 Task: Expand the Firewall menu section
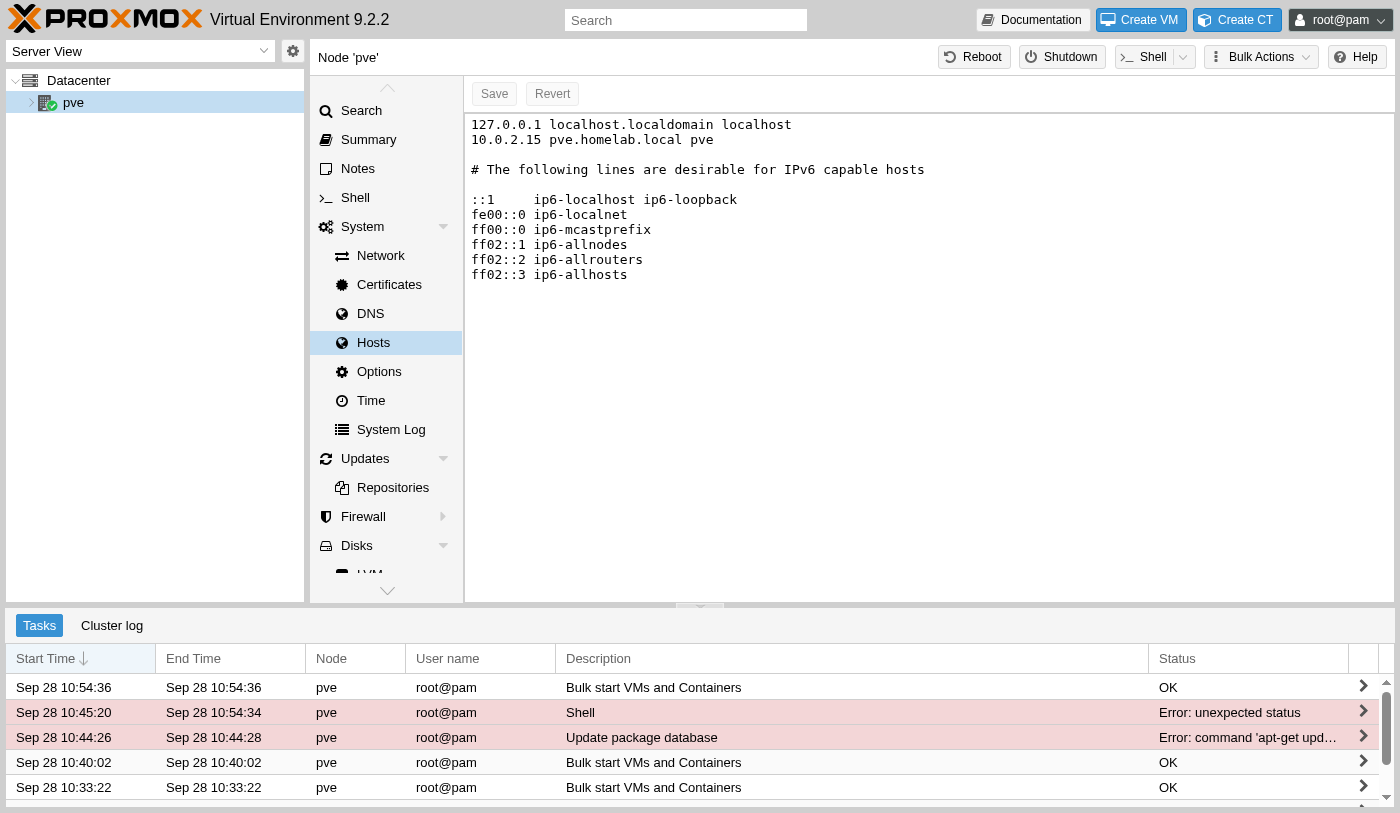pos(443,517)
